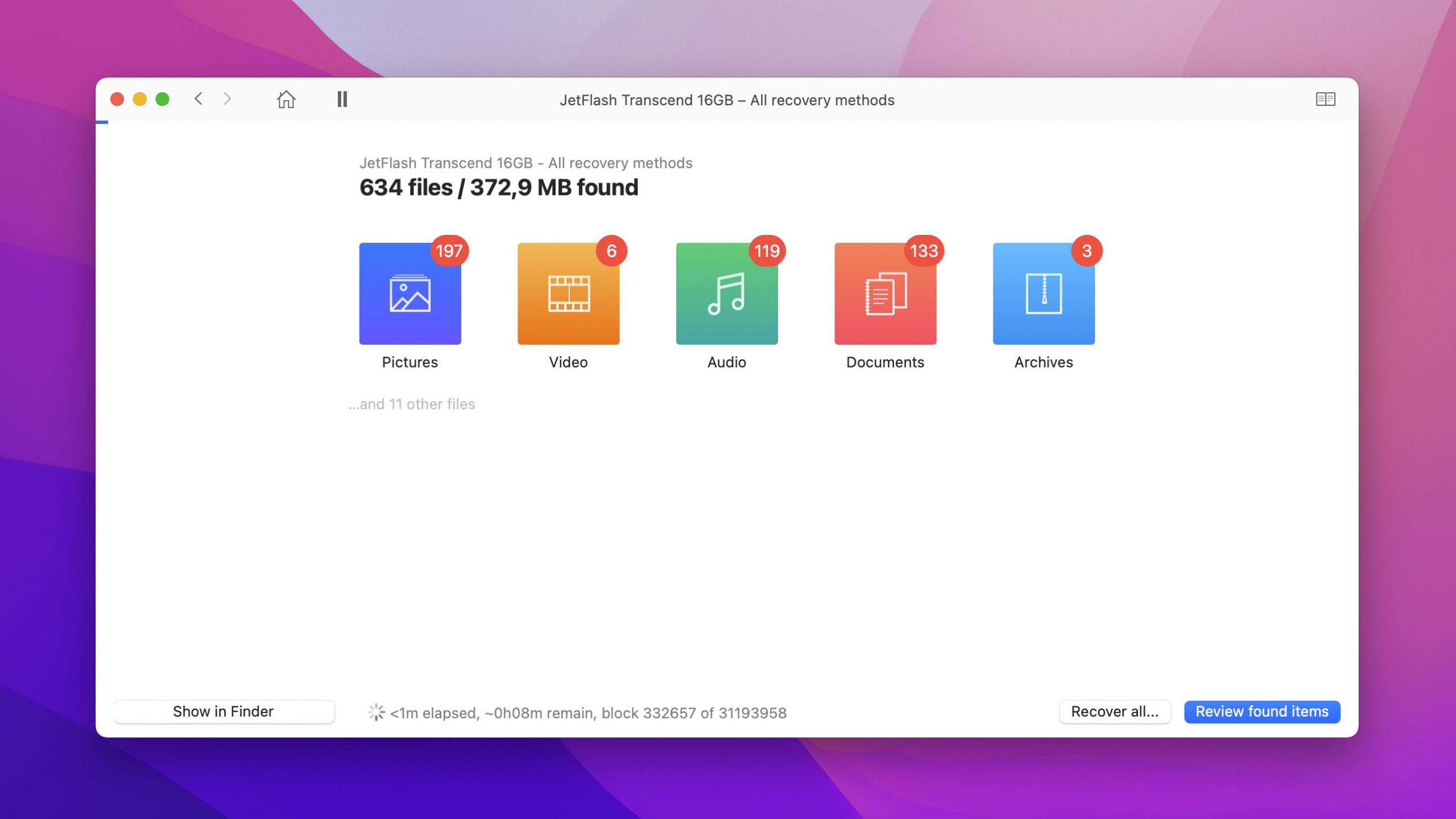1456x819 pixels.
Task: Click the Review found items button
Action: 1262,711
